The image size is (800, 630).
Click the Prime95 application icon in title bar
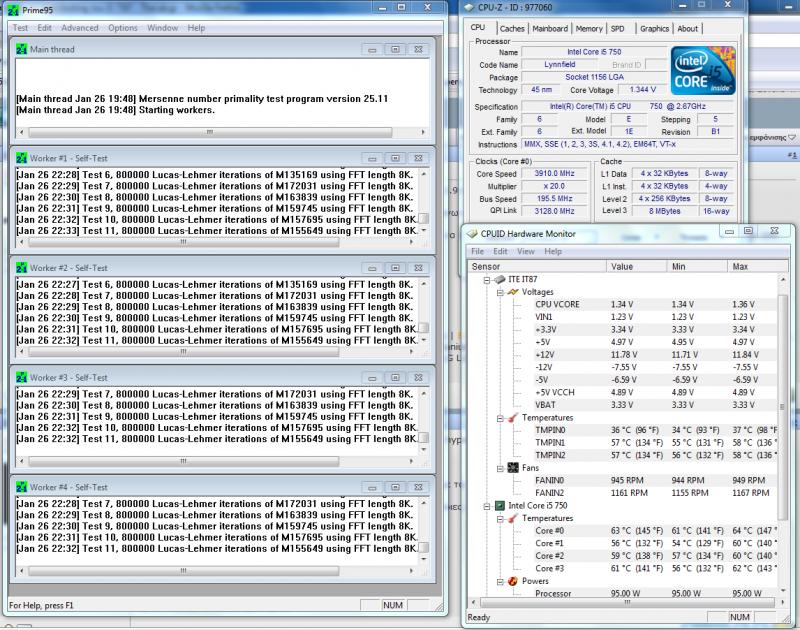13,10
